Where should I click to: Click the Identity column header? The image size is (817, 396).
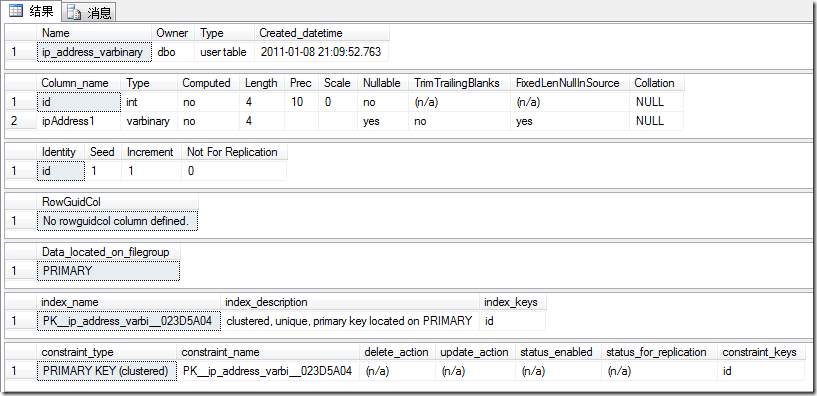click(x=61, y=152)
